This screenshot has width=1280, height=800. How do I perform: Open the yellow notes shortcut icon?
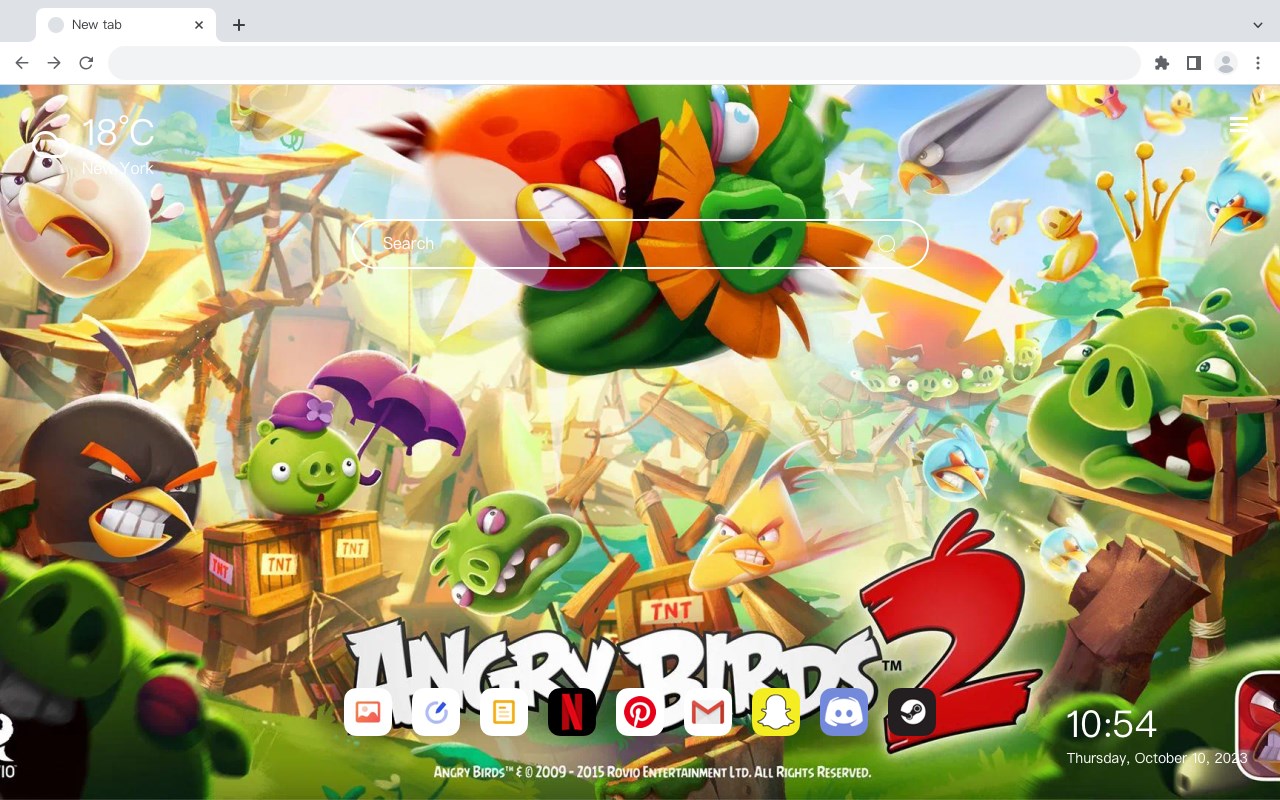click(x=504, y=712)
